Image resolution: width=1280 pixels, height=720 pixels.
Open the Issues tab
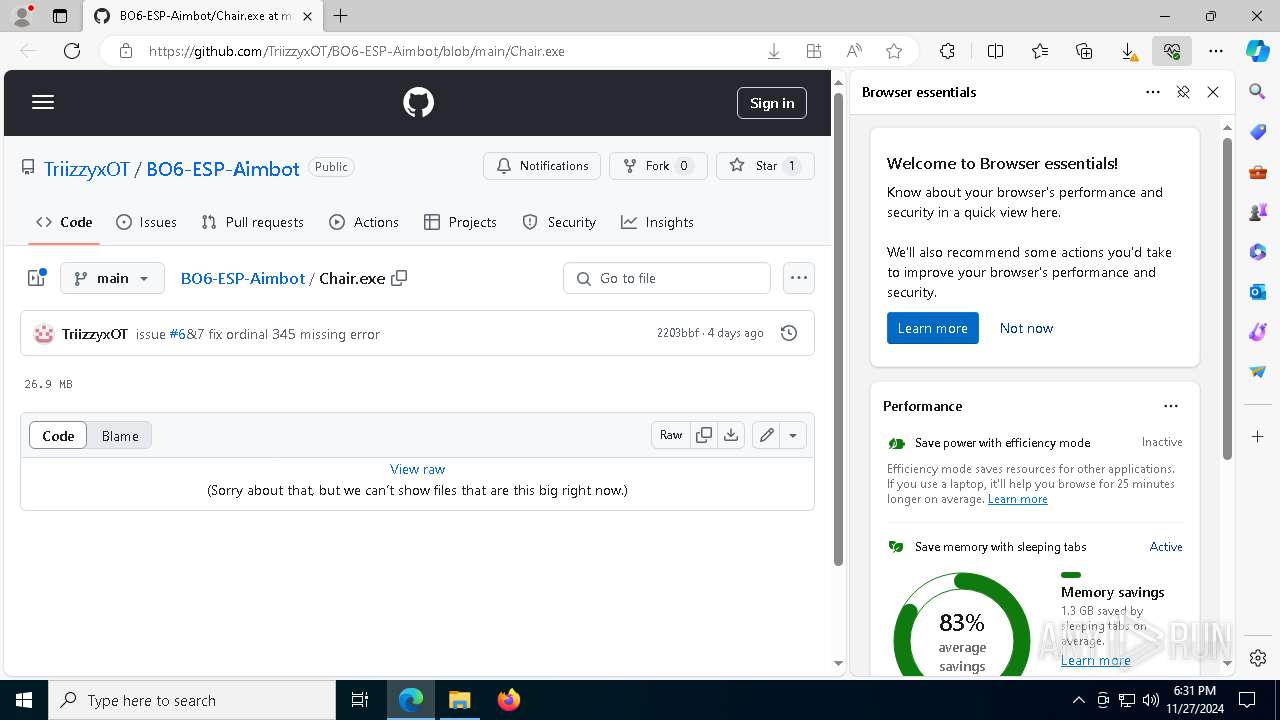146,222
